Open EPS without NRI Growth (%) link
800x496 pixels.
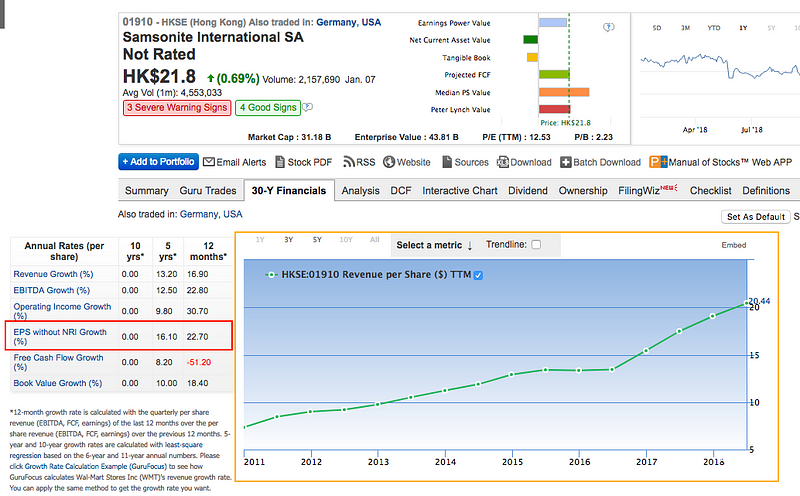click(60, 336)
